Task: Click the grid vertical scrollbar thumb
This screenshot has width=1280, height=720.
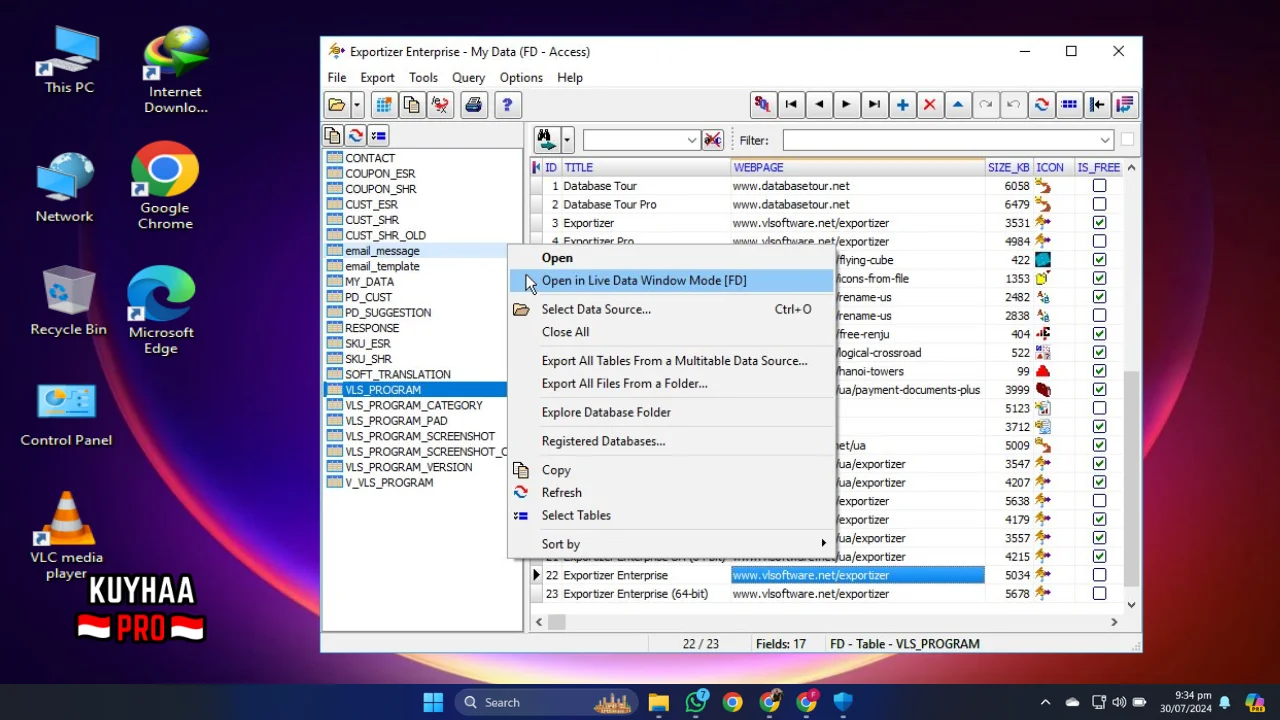Action: [1132, 478]
